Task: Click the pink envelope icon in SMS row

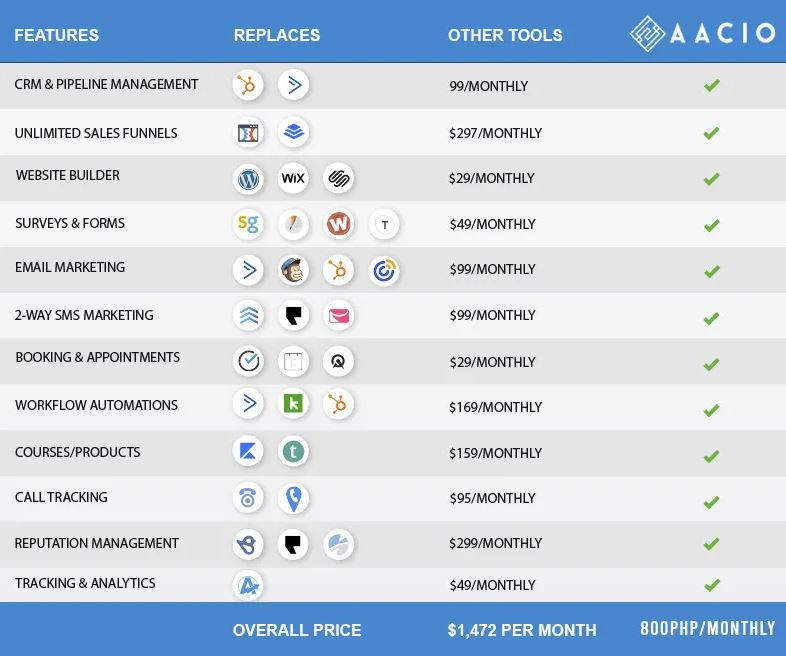Action: point(339,316)
